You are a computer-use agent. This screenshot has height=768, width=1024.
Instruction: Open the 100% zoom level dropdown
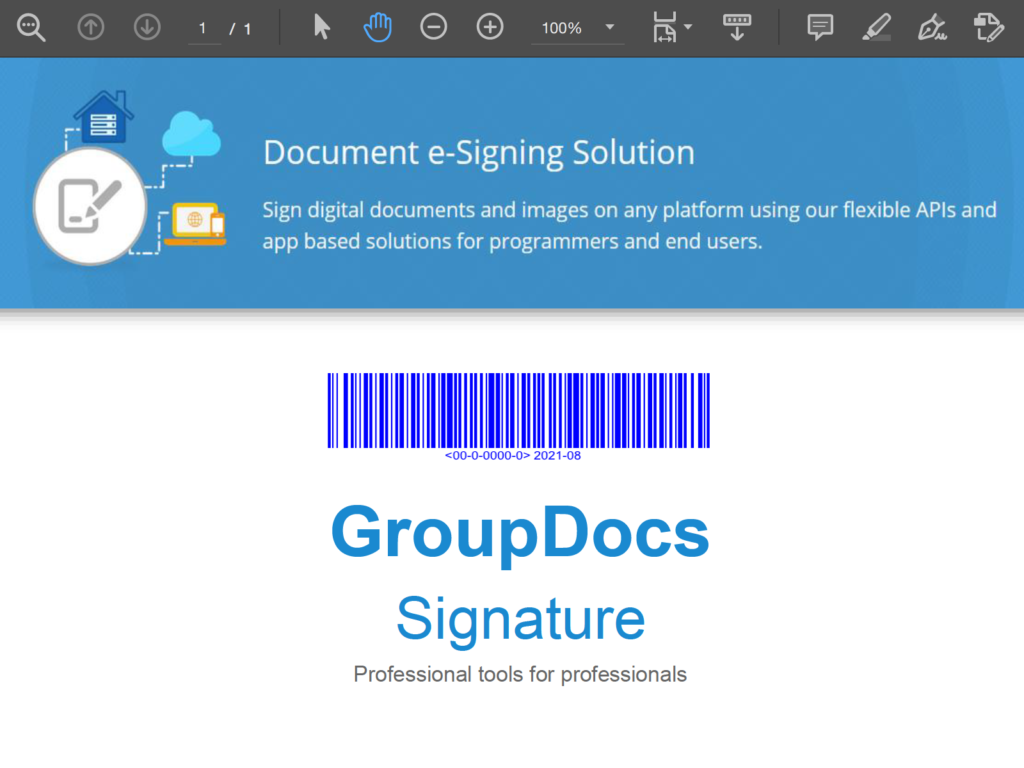point(577,28)
